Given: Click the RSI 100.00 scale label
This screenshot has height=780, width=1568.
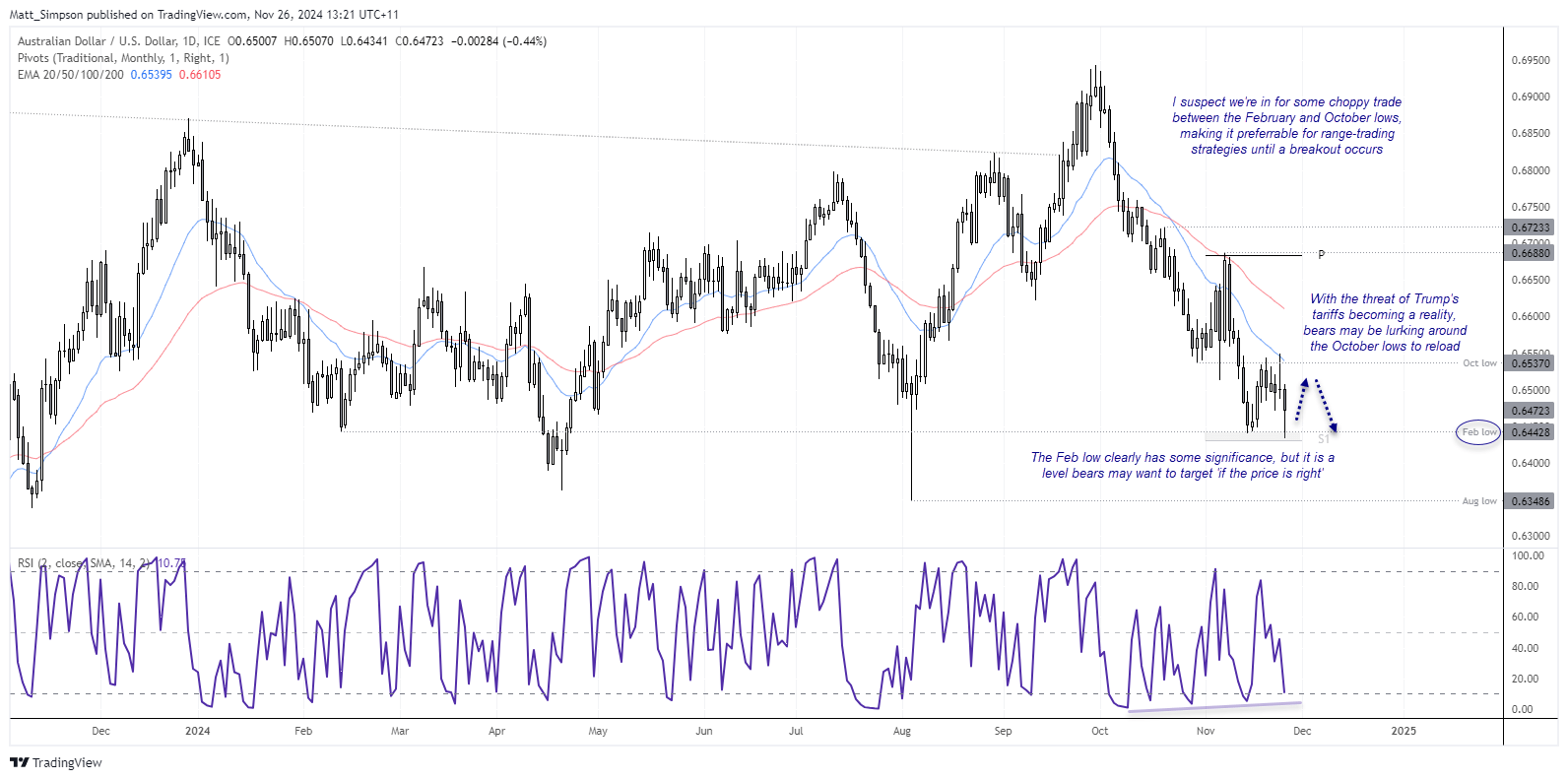Looking at the screenshot, I should point(1528,555).
